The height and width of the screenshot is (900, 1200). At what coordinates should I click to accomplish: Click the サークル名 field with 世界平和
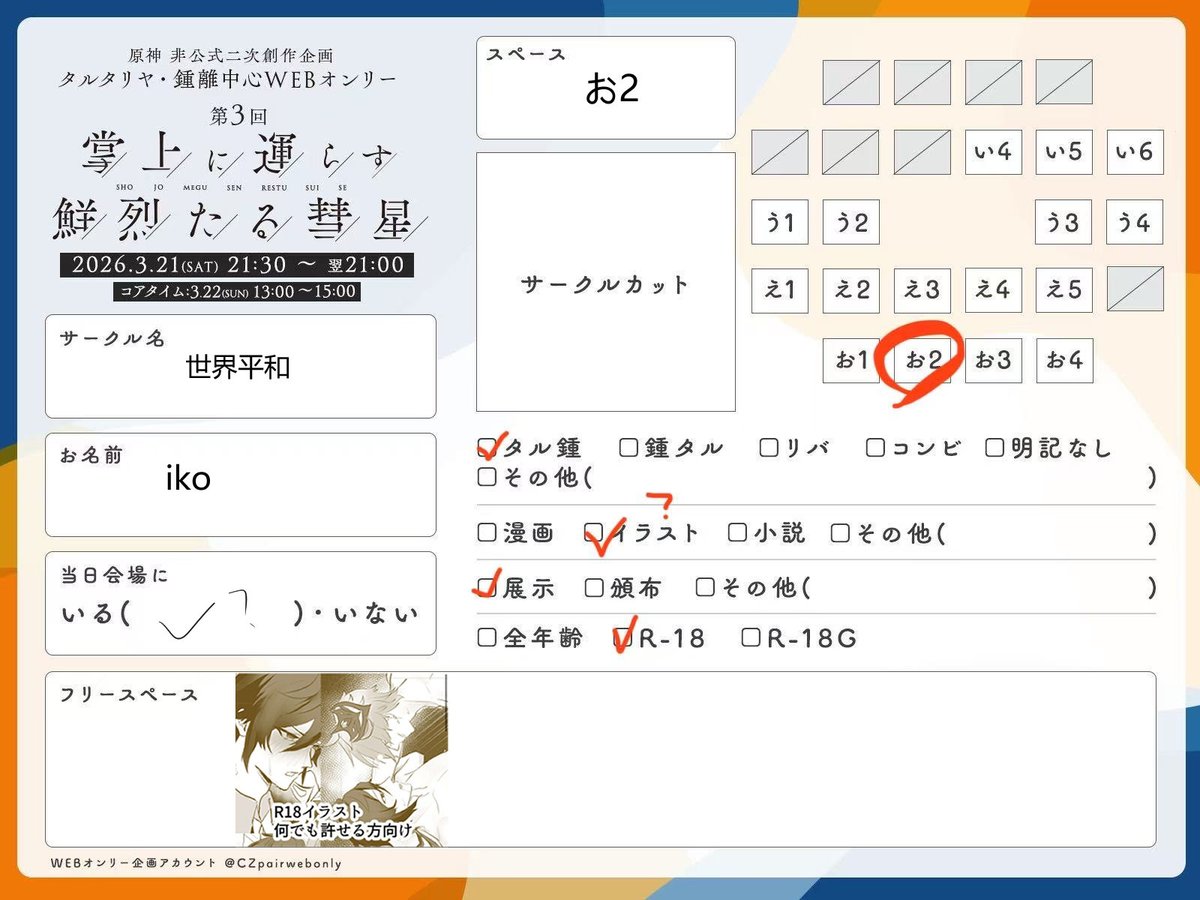(x=240, y=366)
